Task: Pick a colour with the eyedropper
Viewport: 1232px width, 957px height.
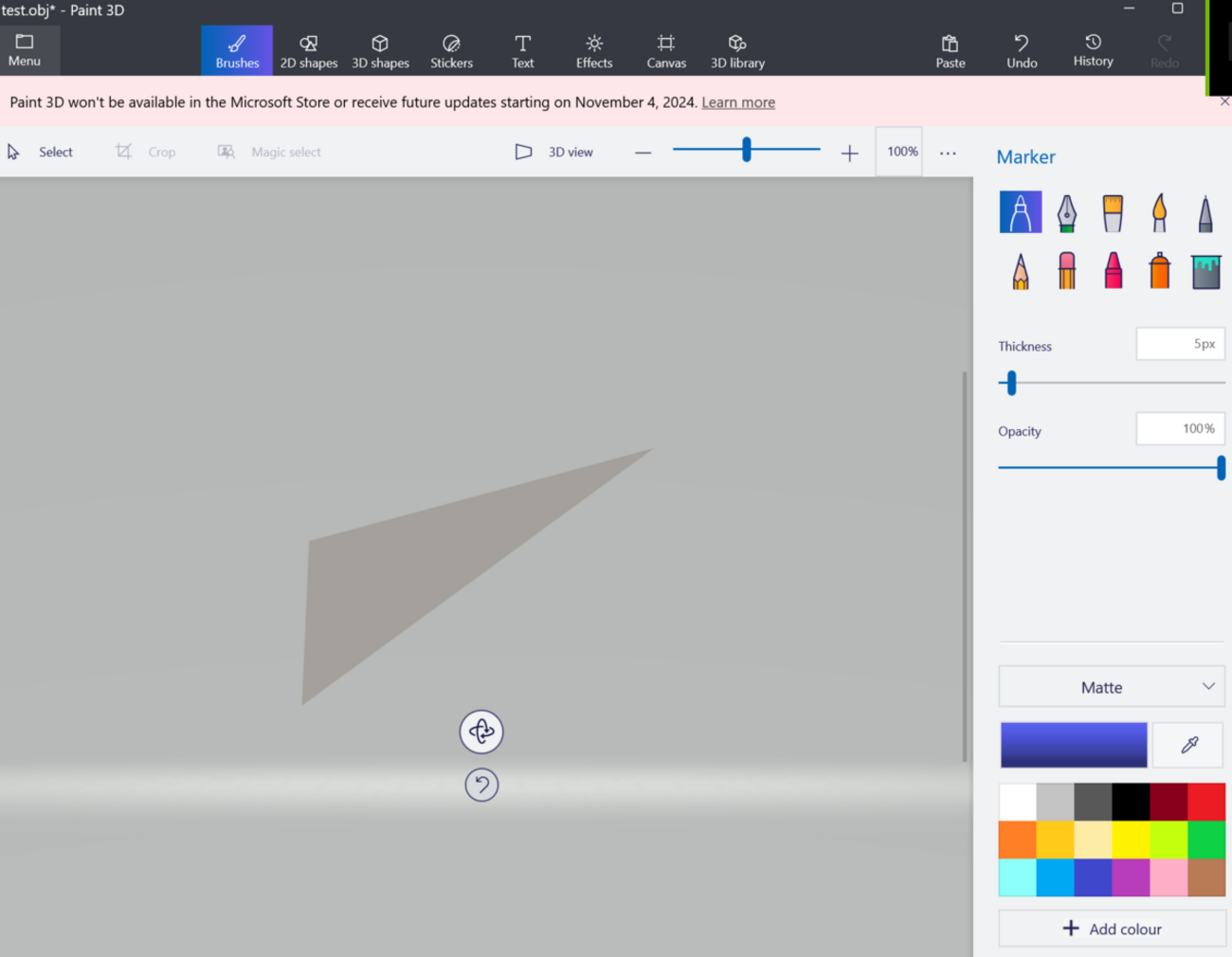Action: 1189,745
